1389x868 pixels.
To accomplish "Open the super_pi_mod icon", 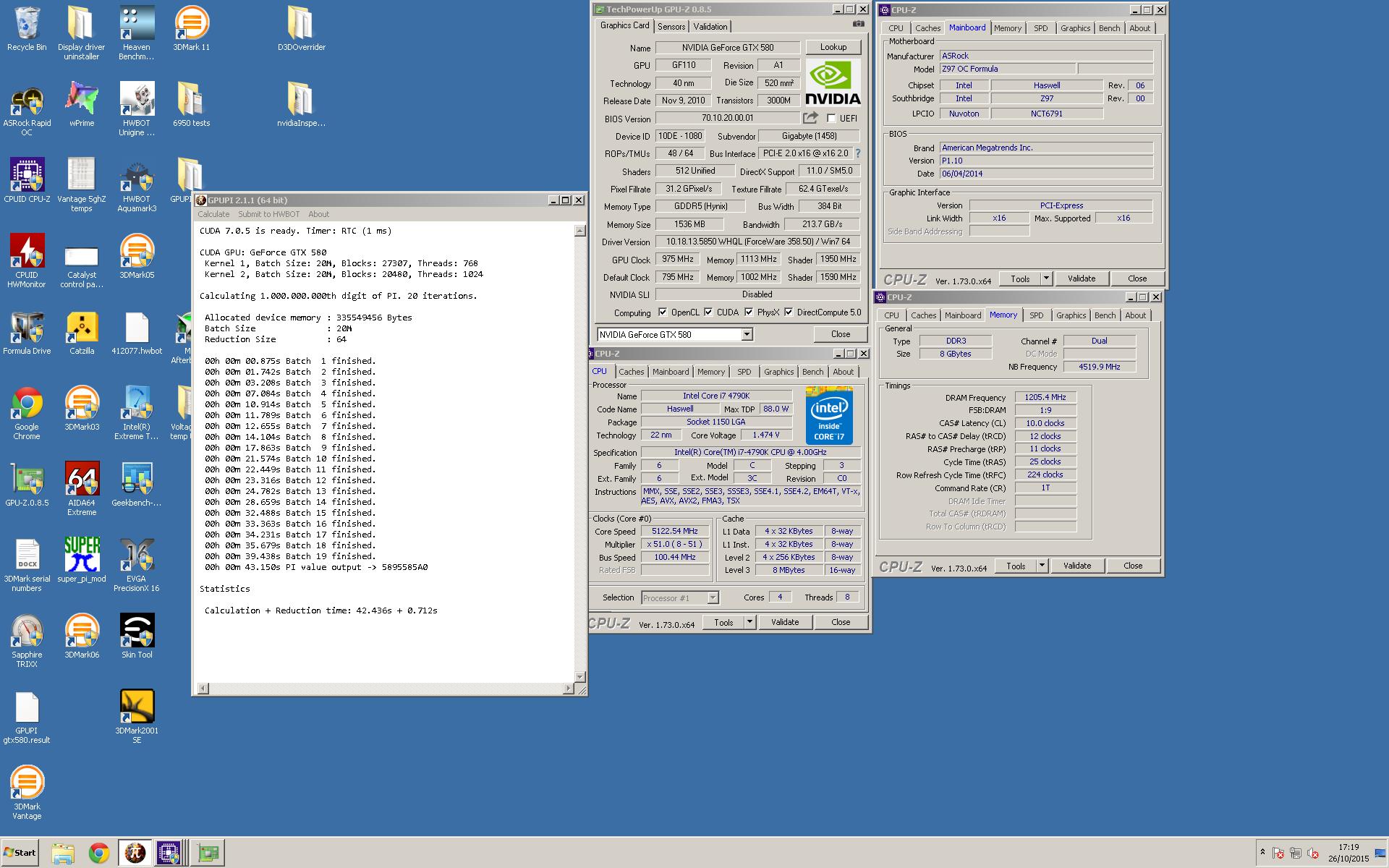I will pos(82,561).
